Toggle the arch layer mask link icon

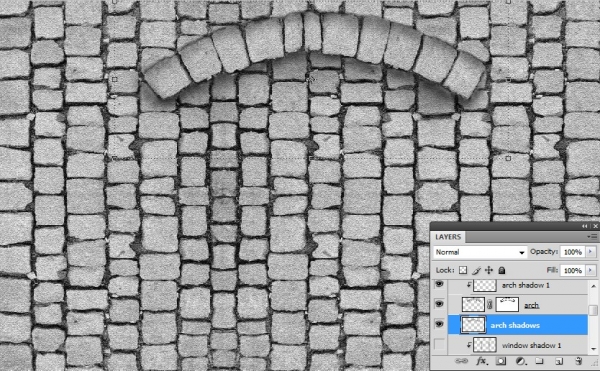click(490, 305)
